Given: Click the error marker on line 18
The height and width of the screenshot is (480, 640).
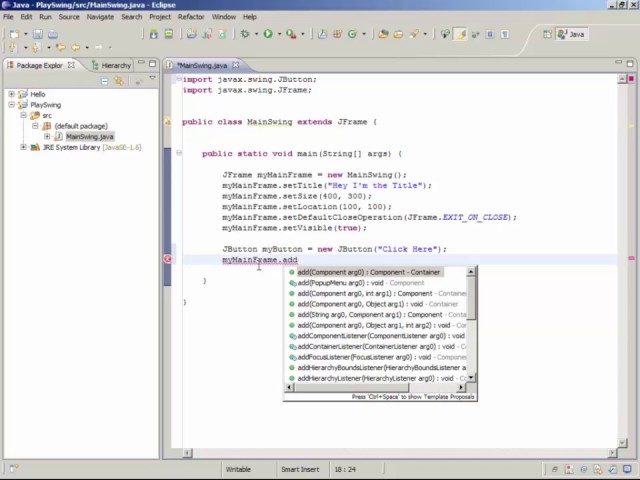Looking at the screenshot, I should pyautogui.click(x=167, y=259).
